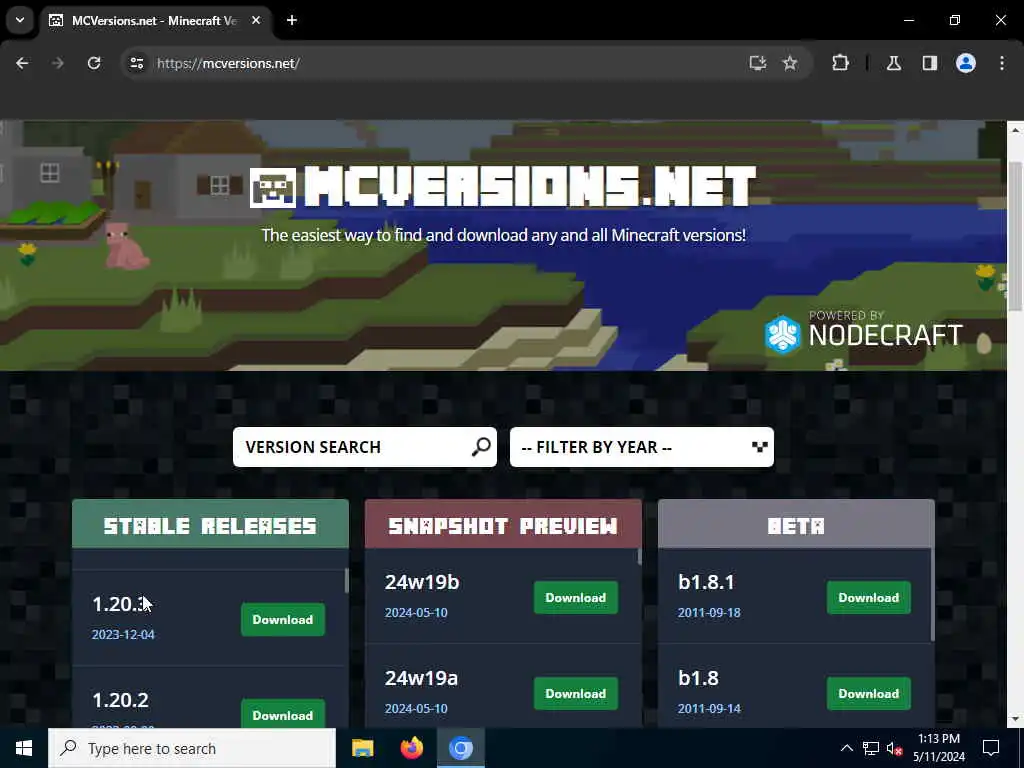The width and height of the screenshot is (1024, 768).
Task: Click date 2023-12-04
Action: [123, 634]
